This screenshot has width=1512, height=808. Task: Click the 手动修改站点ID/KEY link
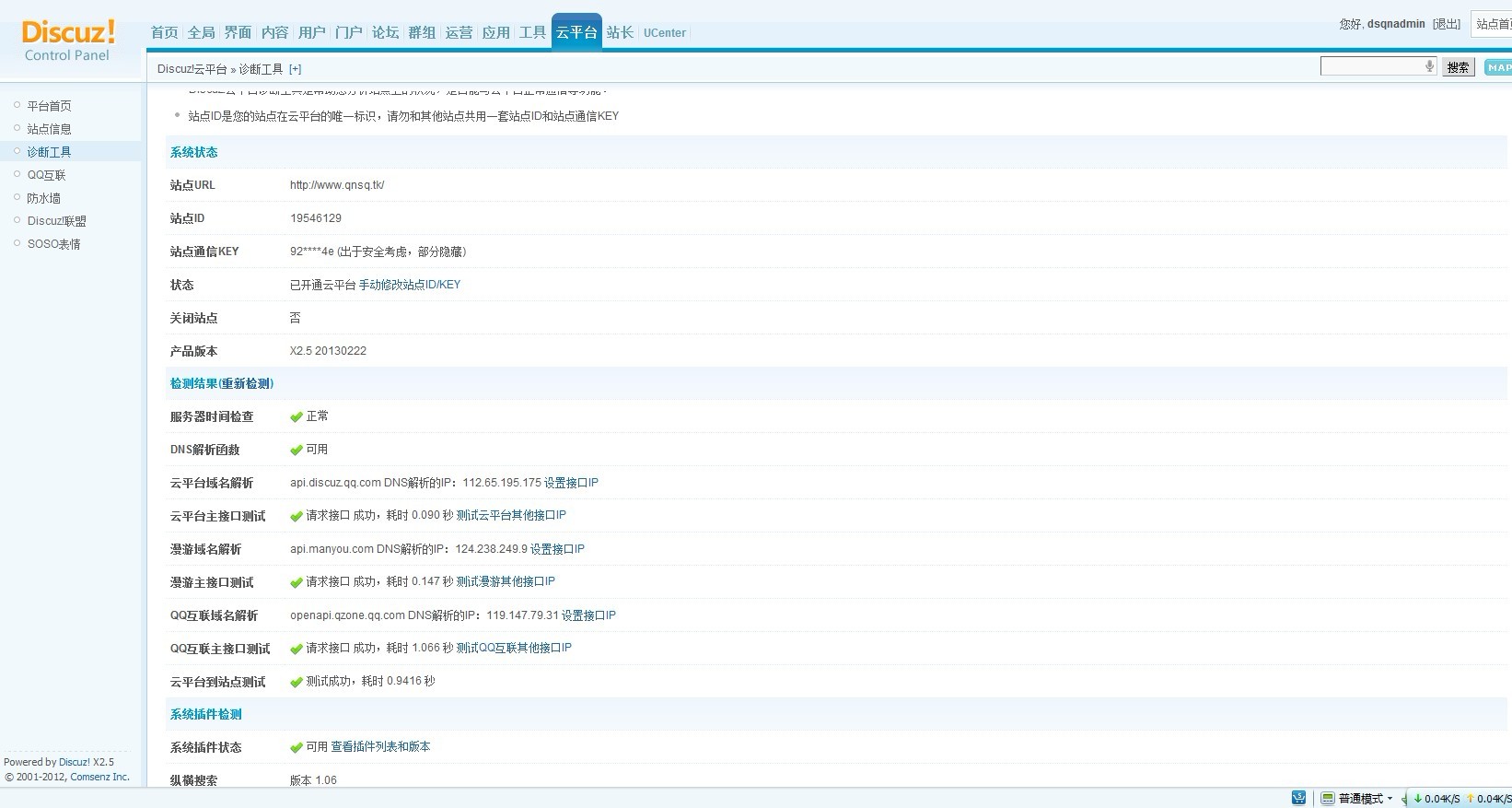click(409, 285)
